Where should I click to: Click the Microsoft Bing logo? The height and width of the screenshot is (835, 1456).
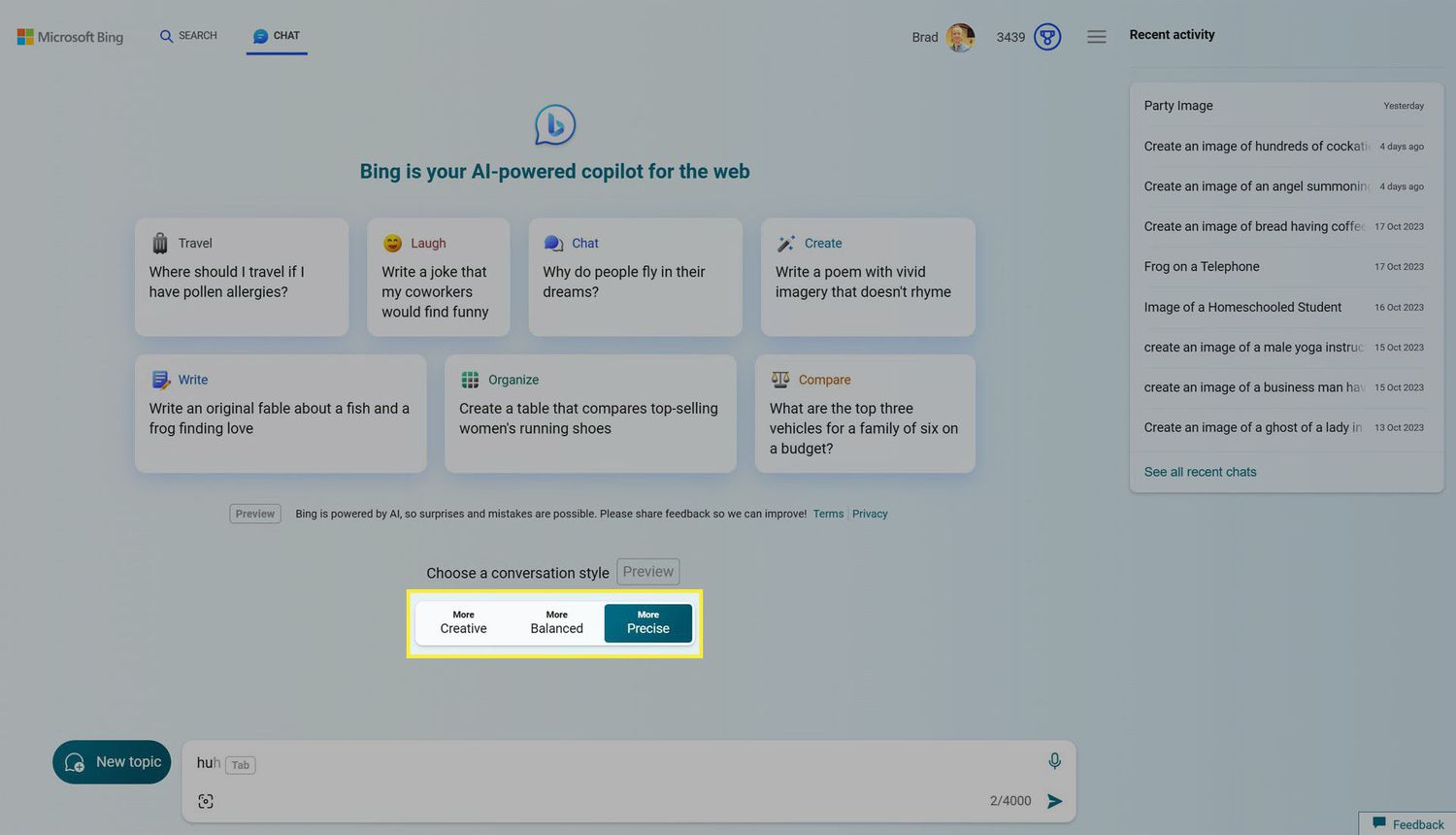click(70, 37)
